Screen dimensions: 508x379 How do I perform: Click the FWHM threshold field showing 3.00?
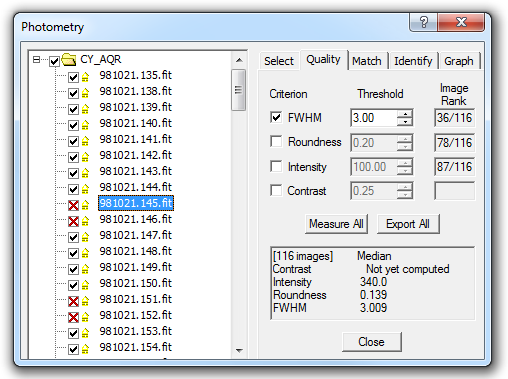(x=374, y=118)
